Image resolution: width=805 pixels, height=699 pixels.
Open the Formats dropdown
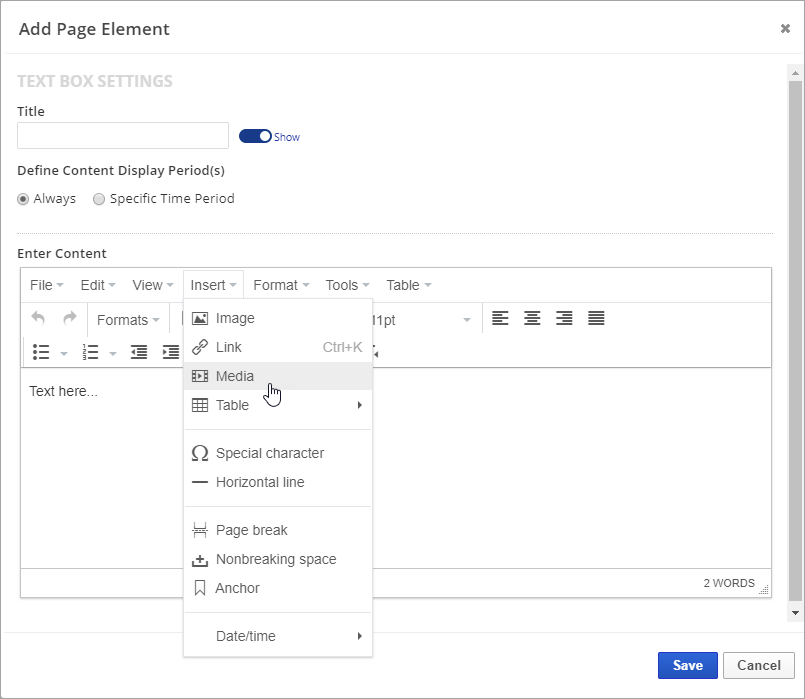(128, 320)
